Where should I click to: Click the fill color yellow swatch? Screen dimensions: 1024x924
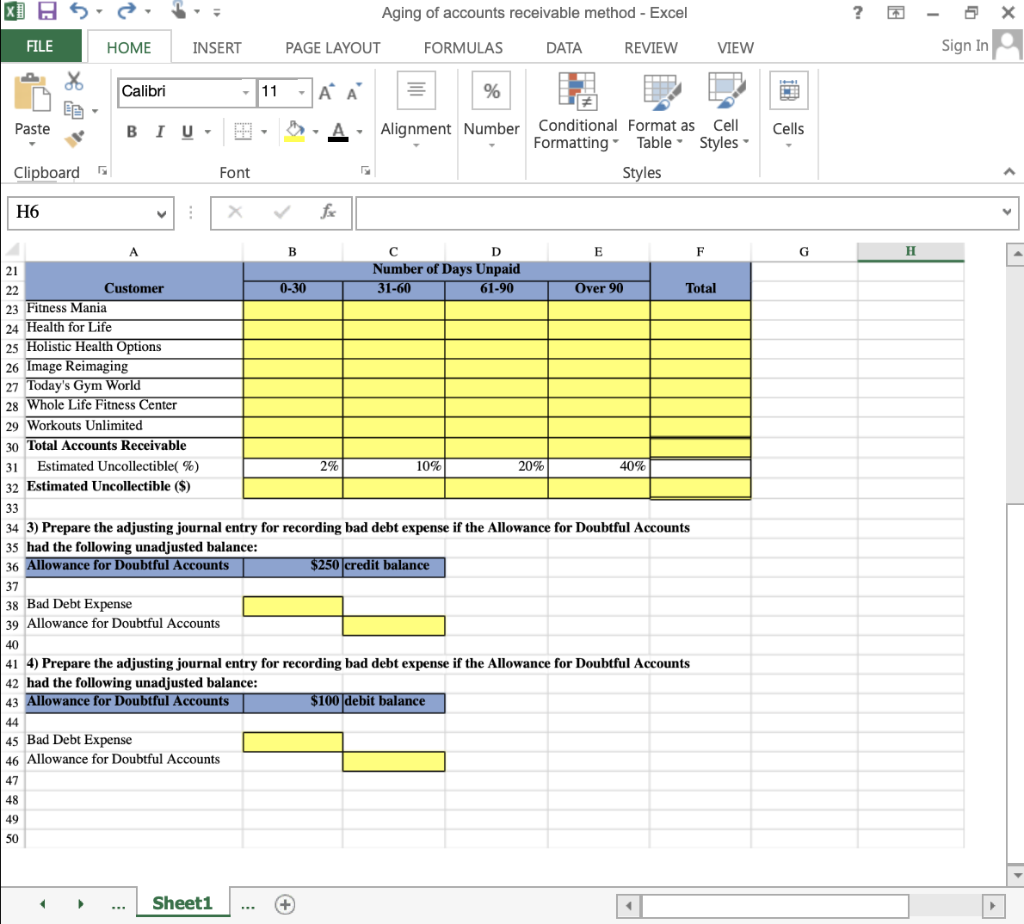click(295, 131)
